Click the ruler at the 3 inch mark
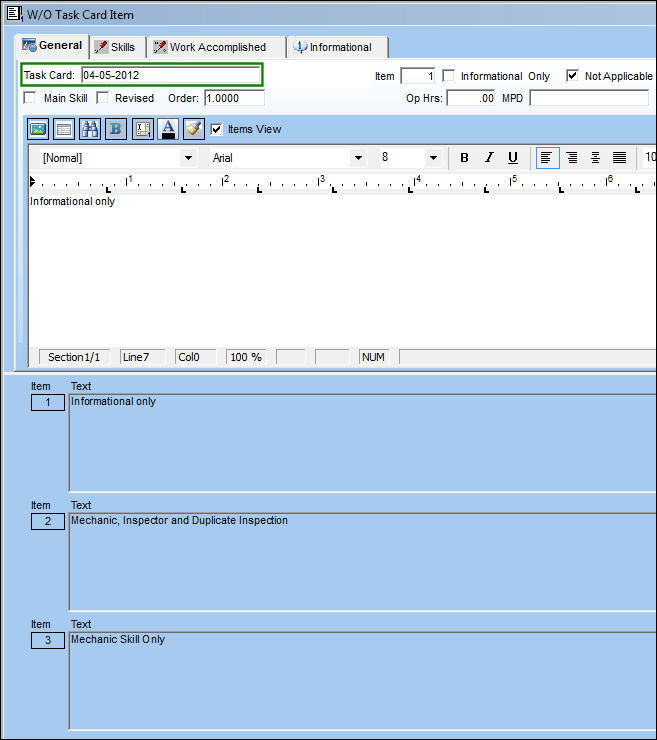Image resolution: width=657 pixels, height=740 pixels. [321, 181]
